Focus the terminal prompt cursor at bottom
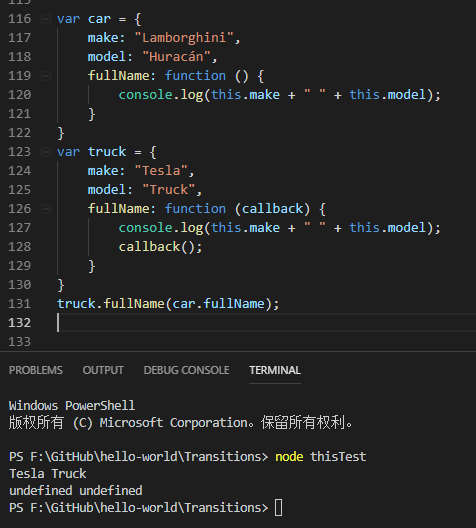476x528 pixels. point(278,508)
